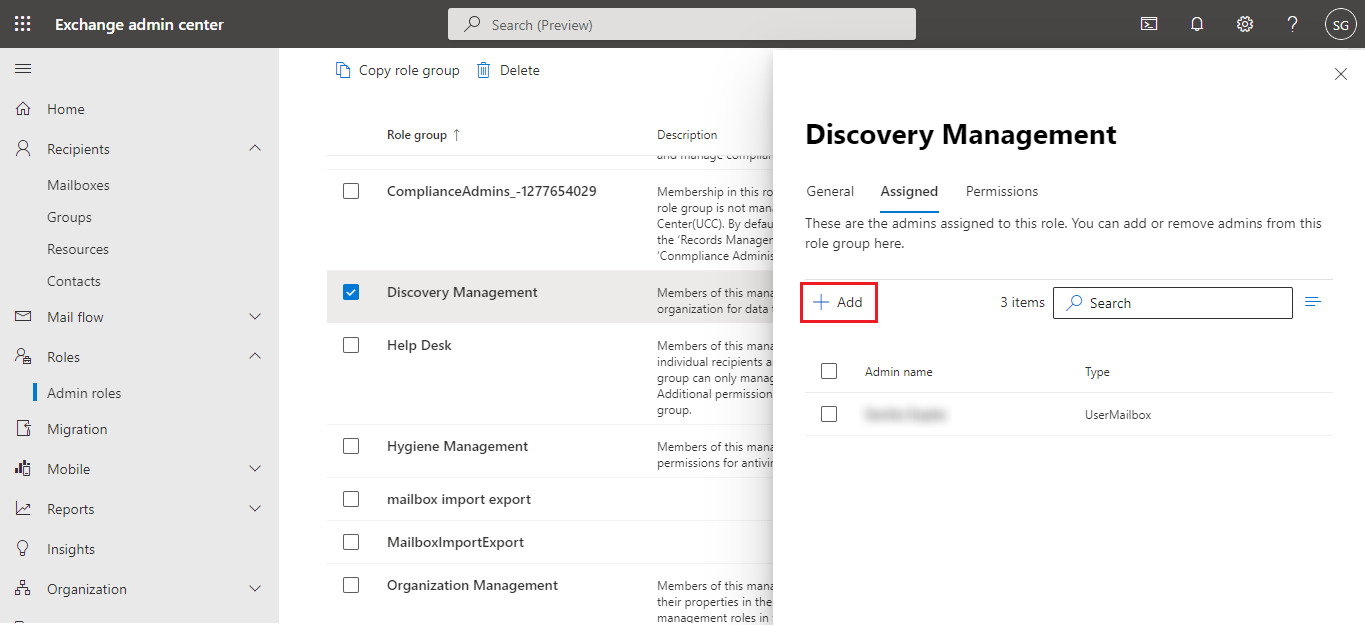
Task: Open the settings gear
Action: click(x=1245, y=24)
